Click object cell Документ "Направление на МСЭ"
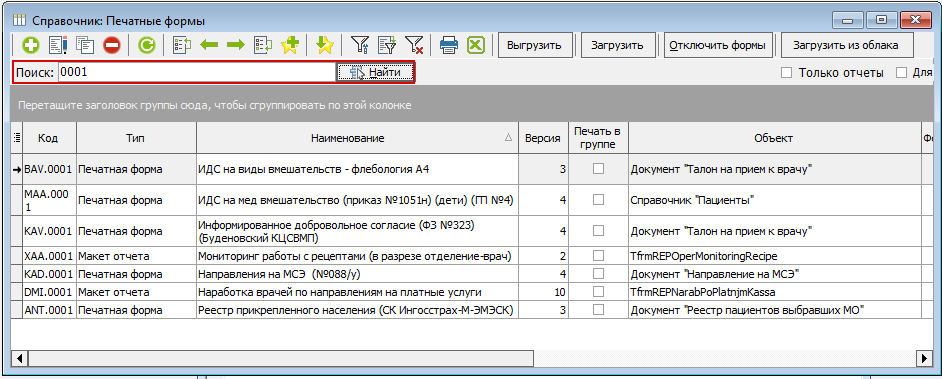Screen dimensions: 942x379 pyautogui.click(x=774, y=274)
